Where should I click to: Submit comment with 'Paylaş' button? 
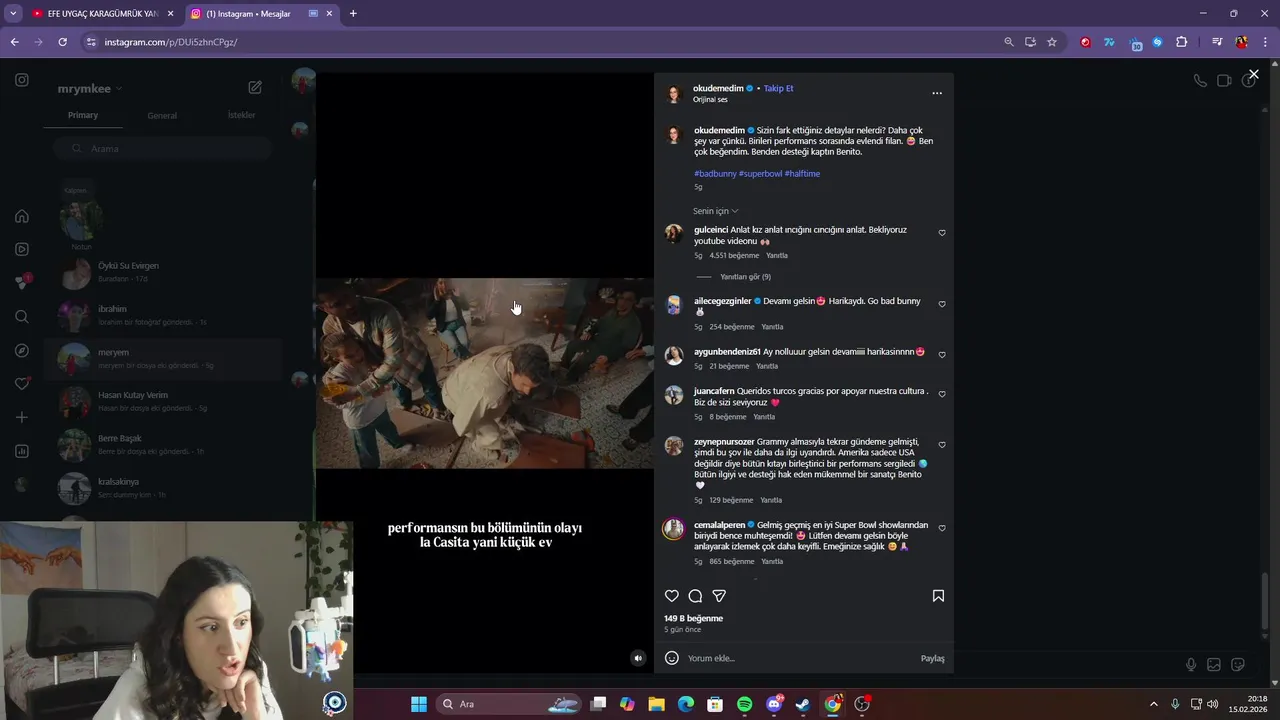[x=932, y=658]
